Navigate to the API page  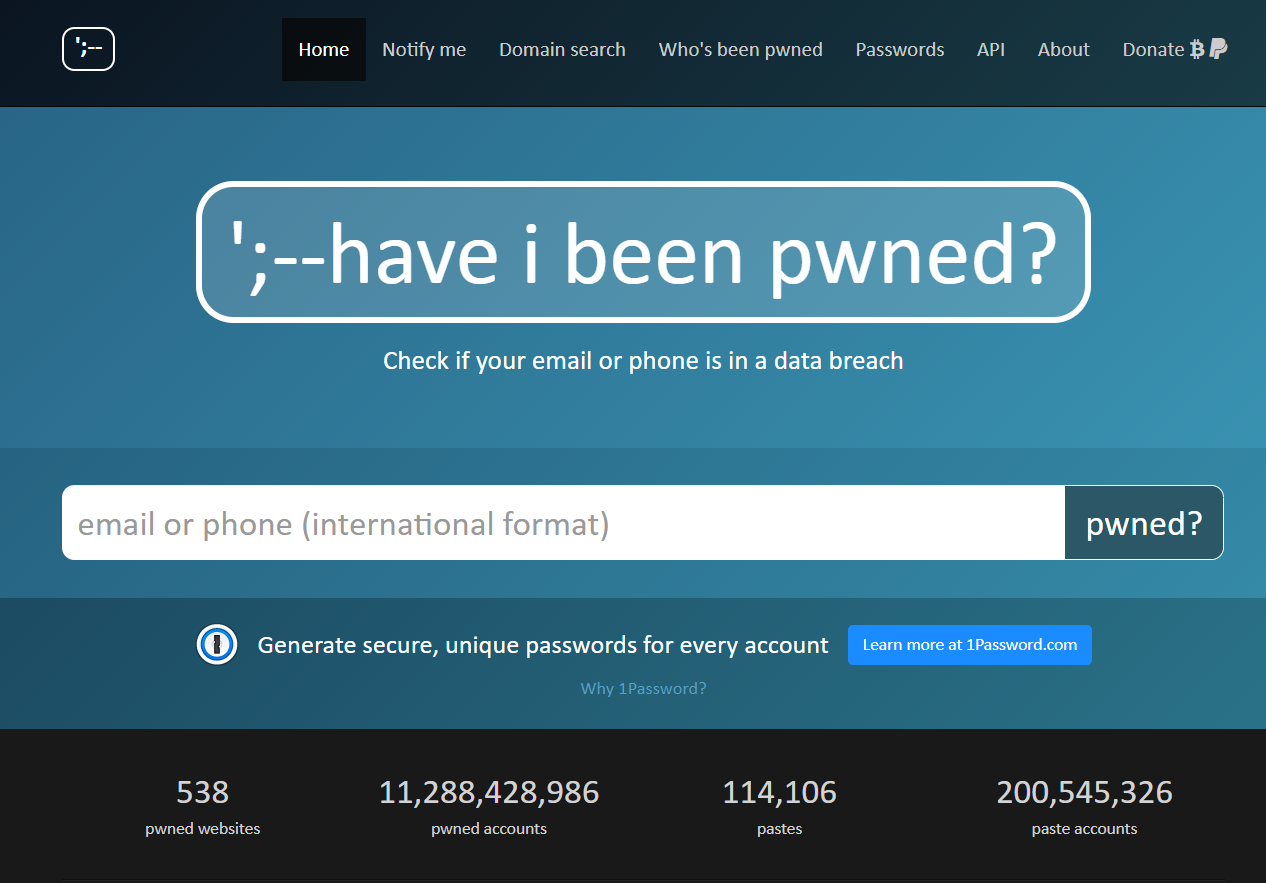[990, 49]
